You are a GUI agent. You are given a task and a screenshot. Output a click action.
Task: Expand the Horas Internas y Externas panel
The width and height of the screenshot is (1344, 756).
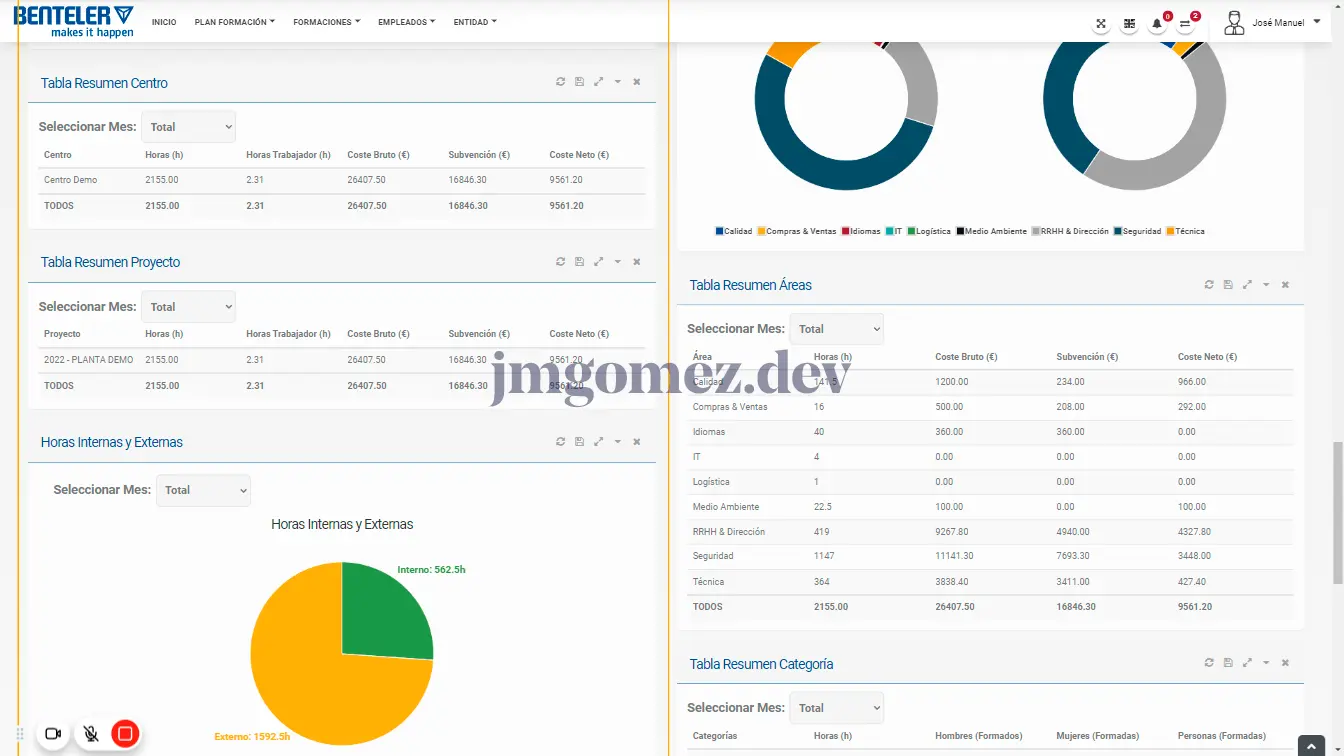598,442
